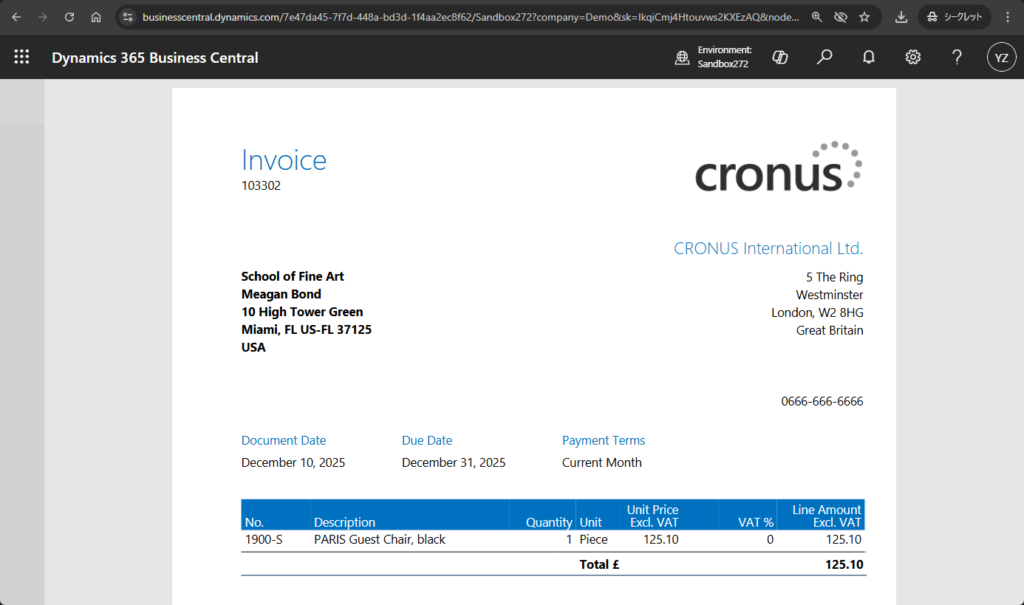Go back with the browser back arrow
The width and height of the screenshot is (1024, 605).
click(x=16, y=17)
